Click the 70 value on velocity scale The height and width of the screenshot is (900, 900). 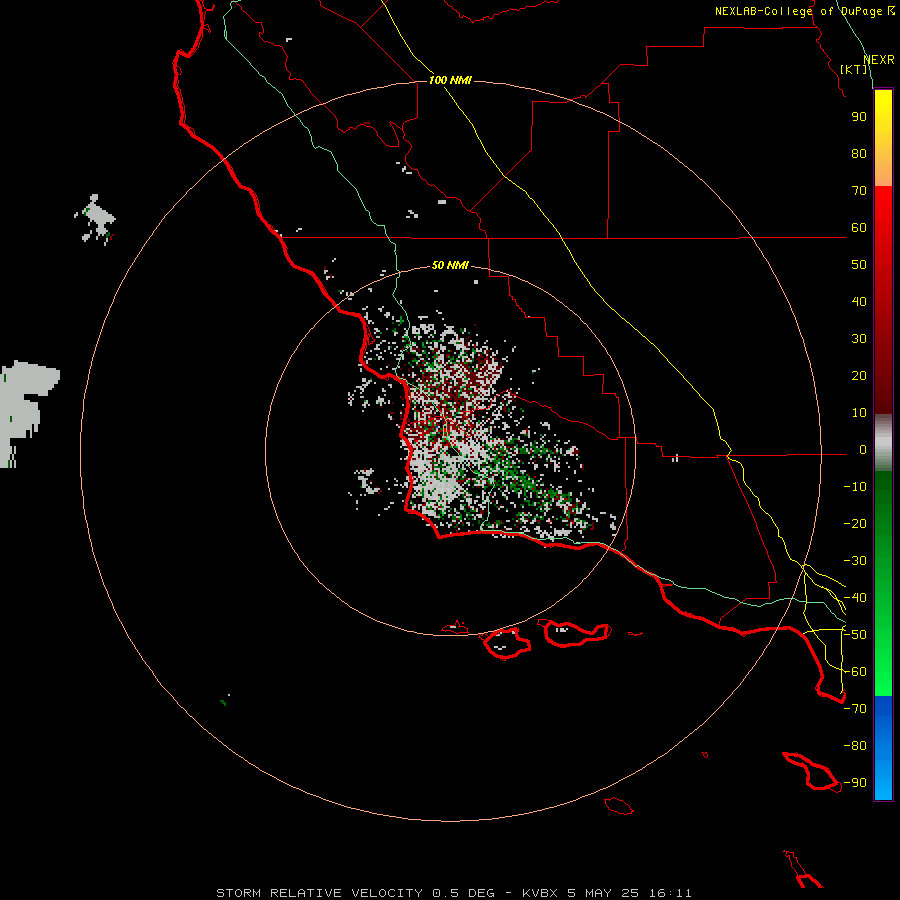pos(859,191)
